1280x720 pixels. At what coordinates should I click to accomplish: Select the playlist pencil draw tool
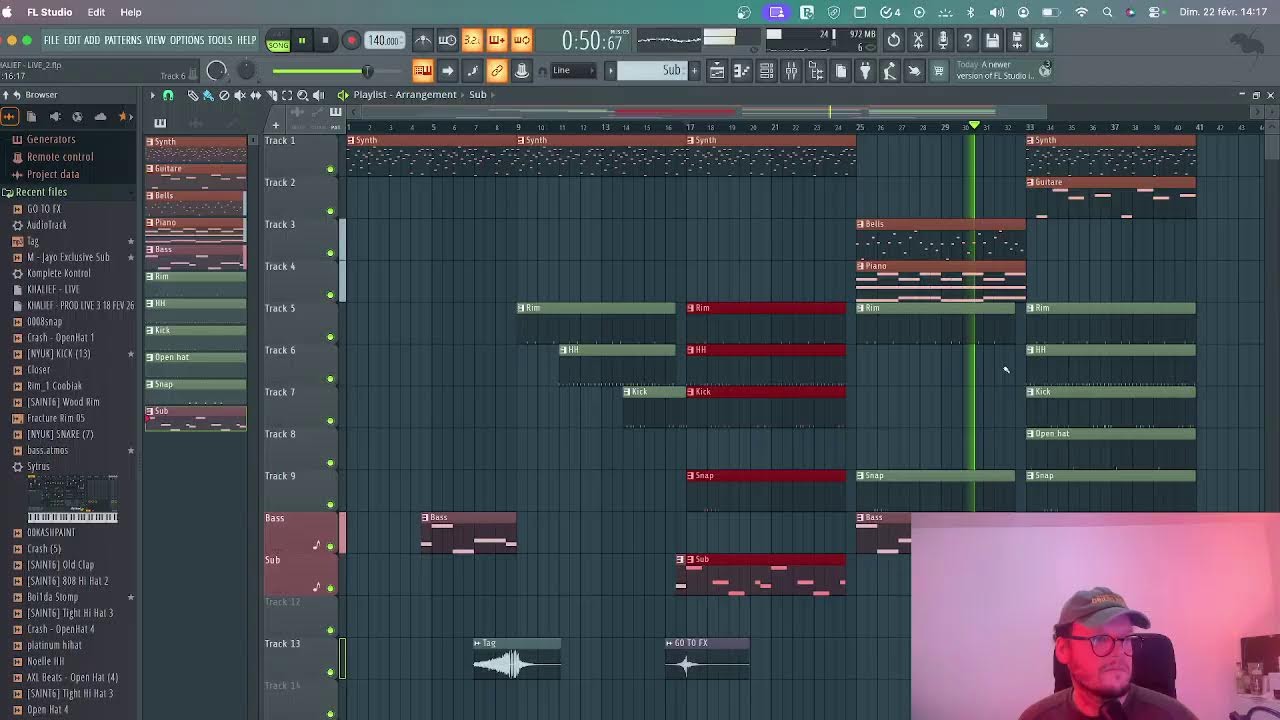(x=193, y=95)
